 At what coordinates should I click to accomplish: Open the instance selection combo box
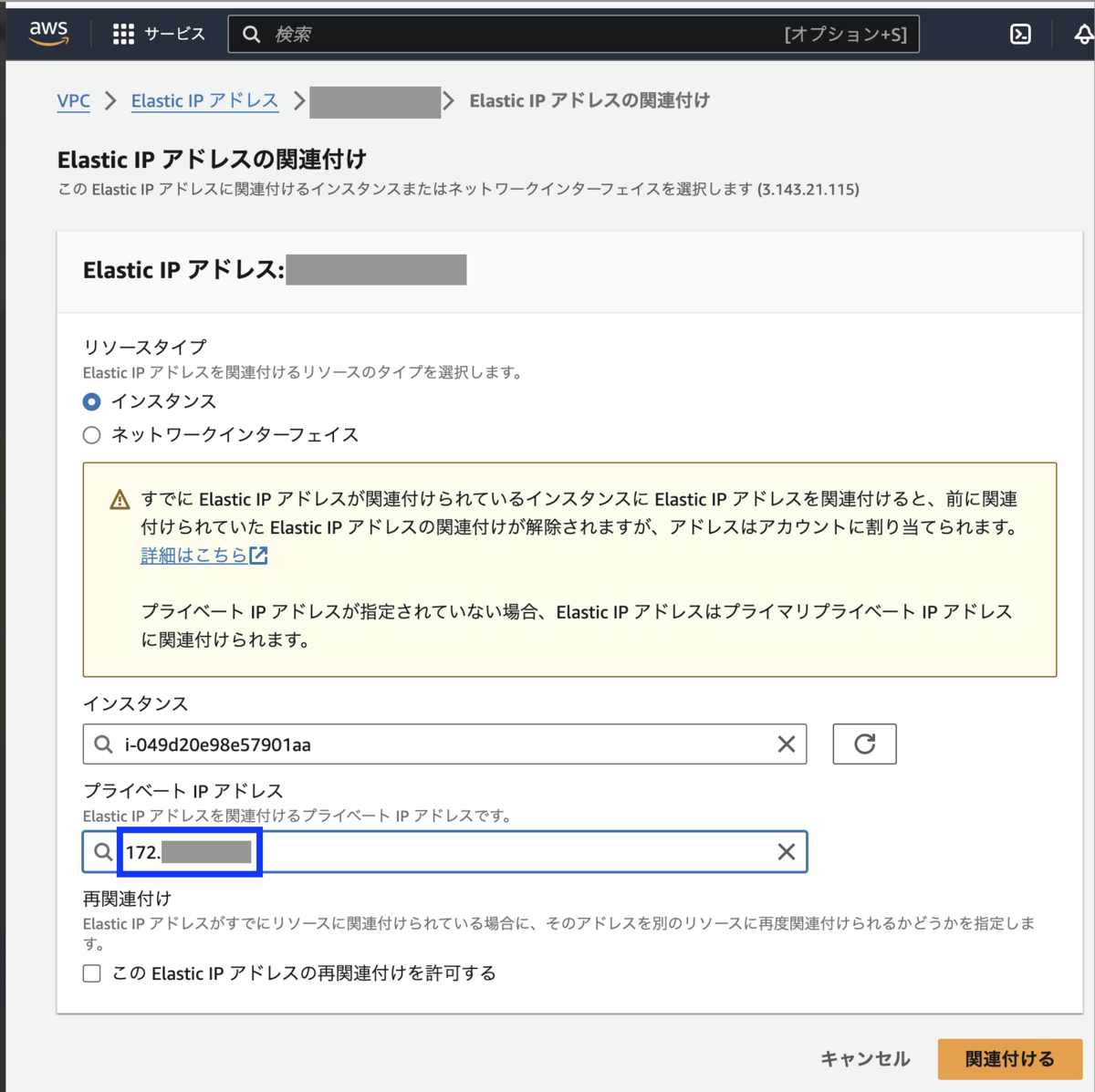tap(411, 744)
